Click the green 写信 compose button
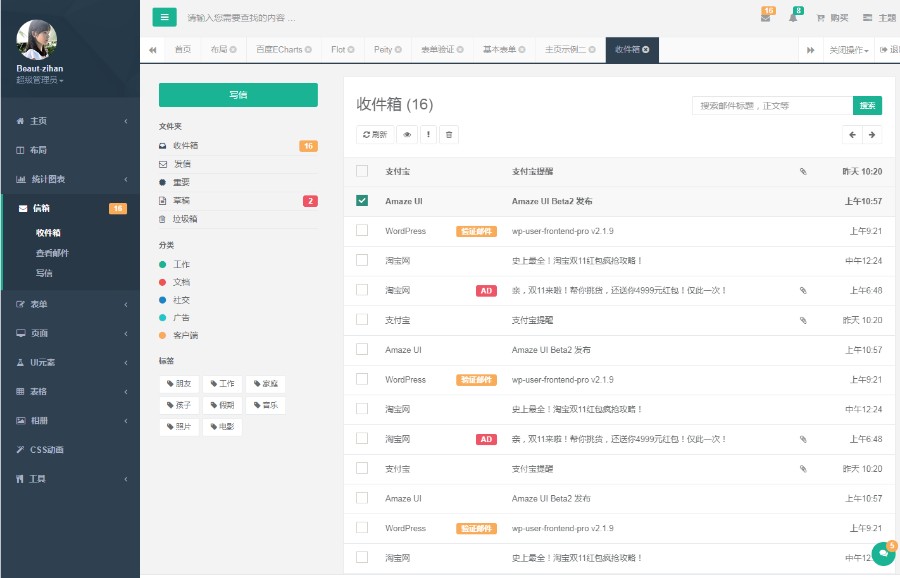The width and height of the screenshot is (900, 578). pos(238,95)
